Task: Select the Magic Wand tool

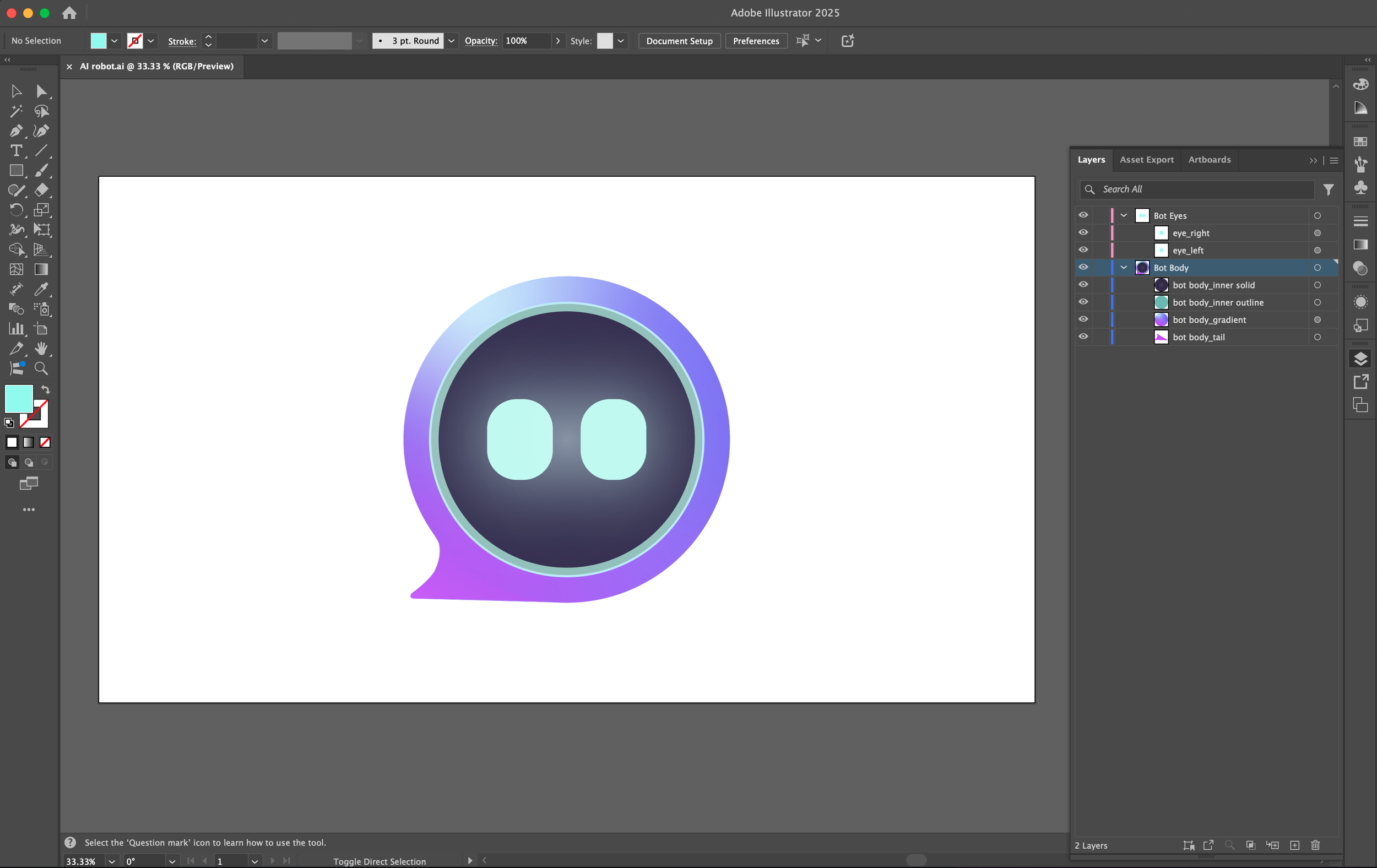Action: tap(16, 111)
